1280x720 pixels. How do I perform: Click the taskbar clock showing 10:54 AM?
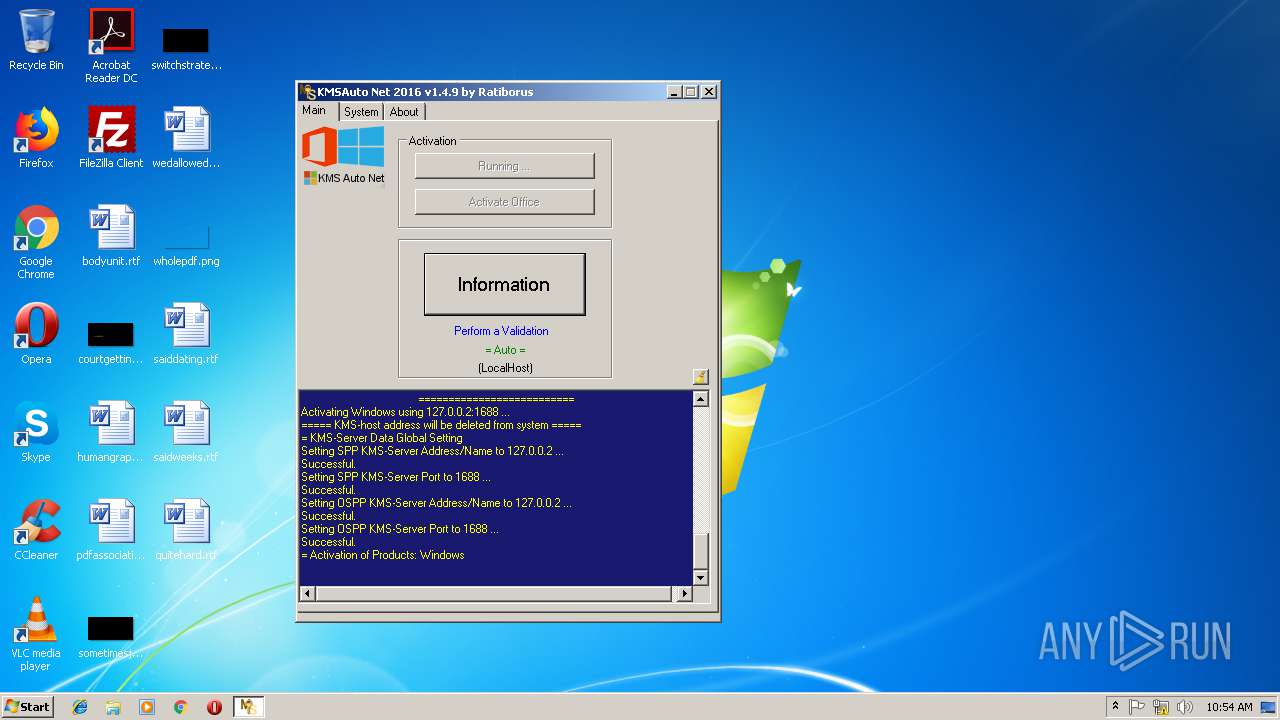point(1229,707)
